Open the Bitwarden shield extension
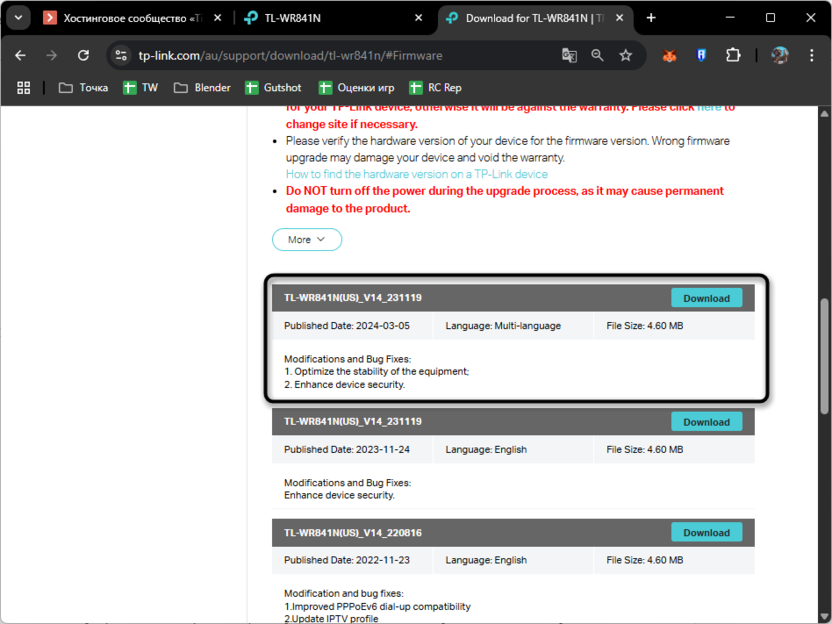This screenshot has width=832, height=624. [x=701, y=55]
